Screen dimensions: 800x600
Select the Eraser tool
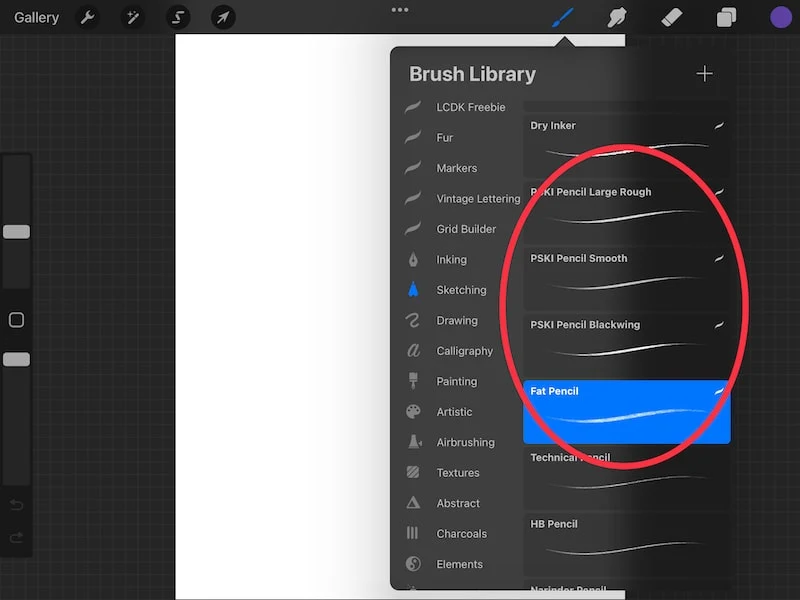[671, 17]
